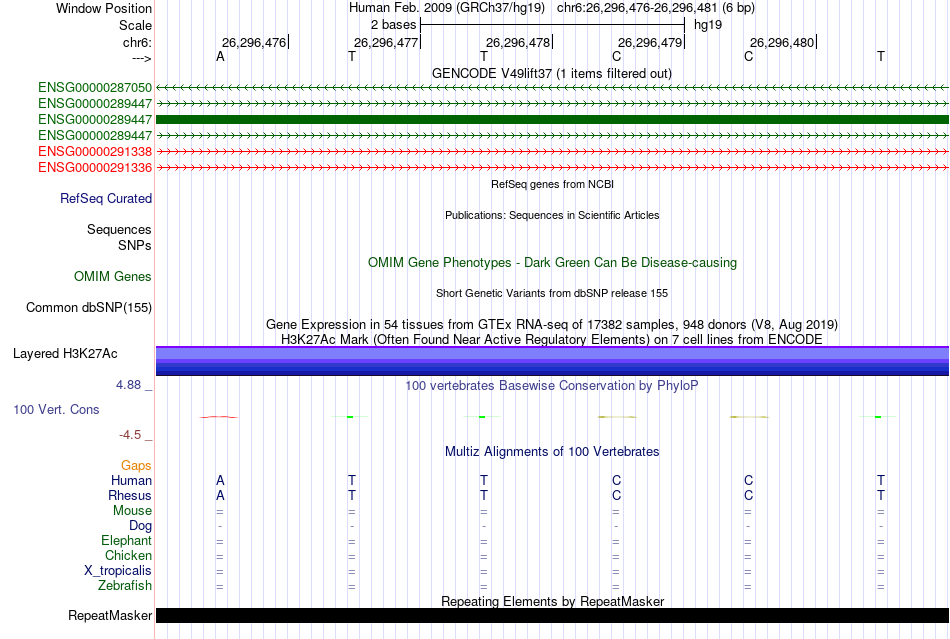The height and width of the screenshot is (639, 950).
Task: Select the 2 bases scale bar
Action: click(x=552, y=25)
